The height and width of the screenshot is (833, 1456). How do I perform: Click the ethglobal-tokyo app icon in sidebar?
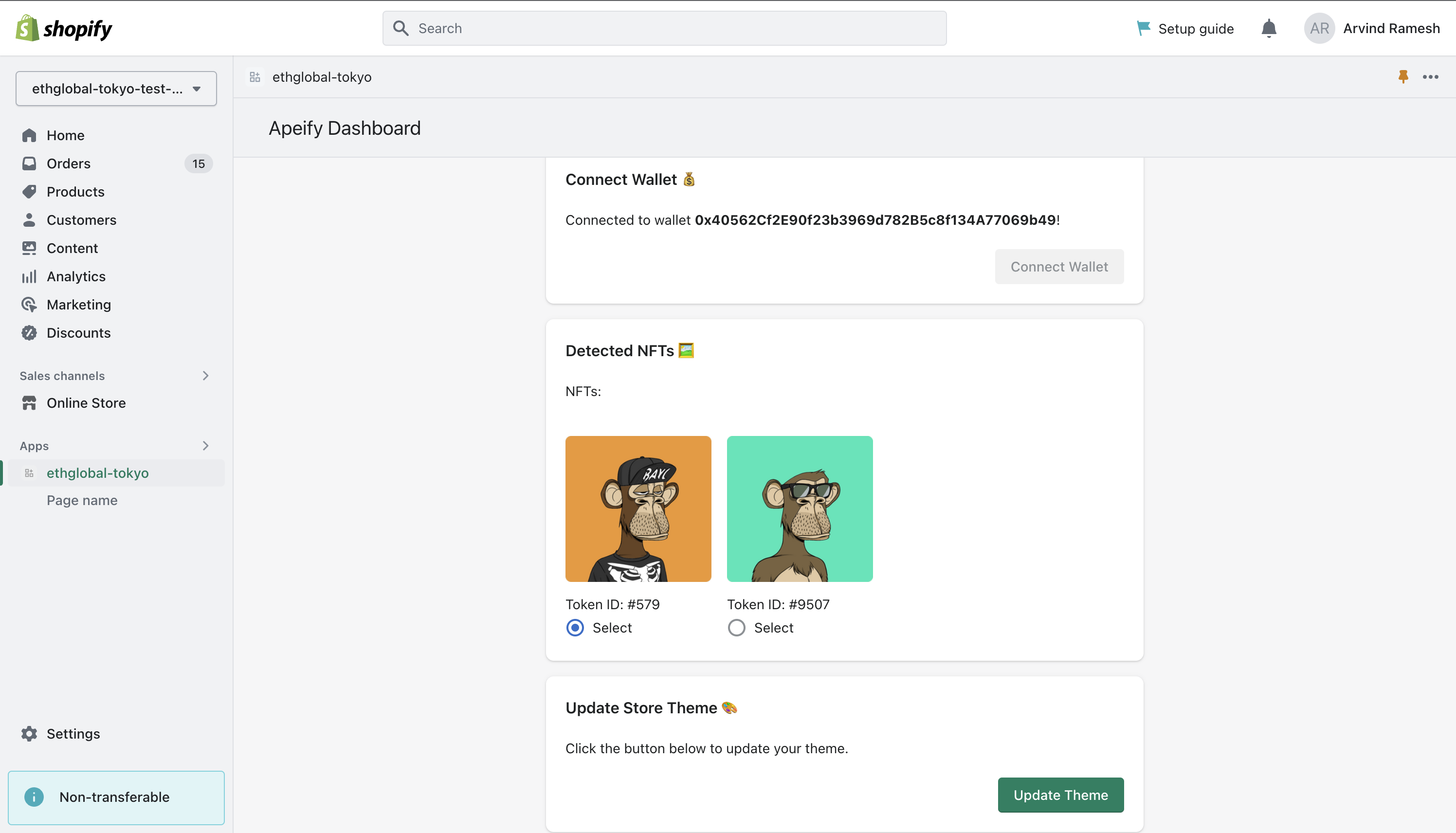coord(29,473)
